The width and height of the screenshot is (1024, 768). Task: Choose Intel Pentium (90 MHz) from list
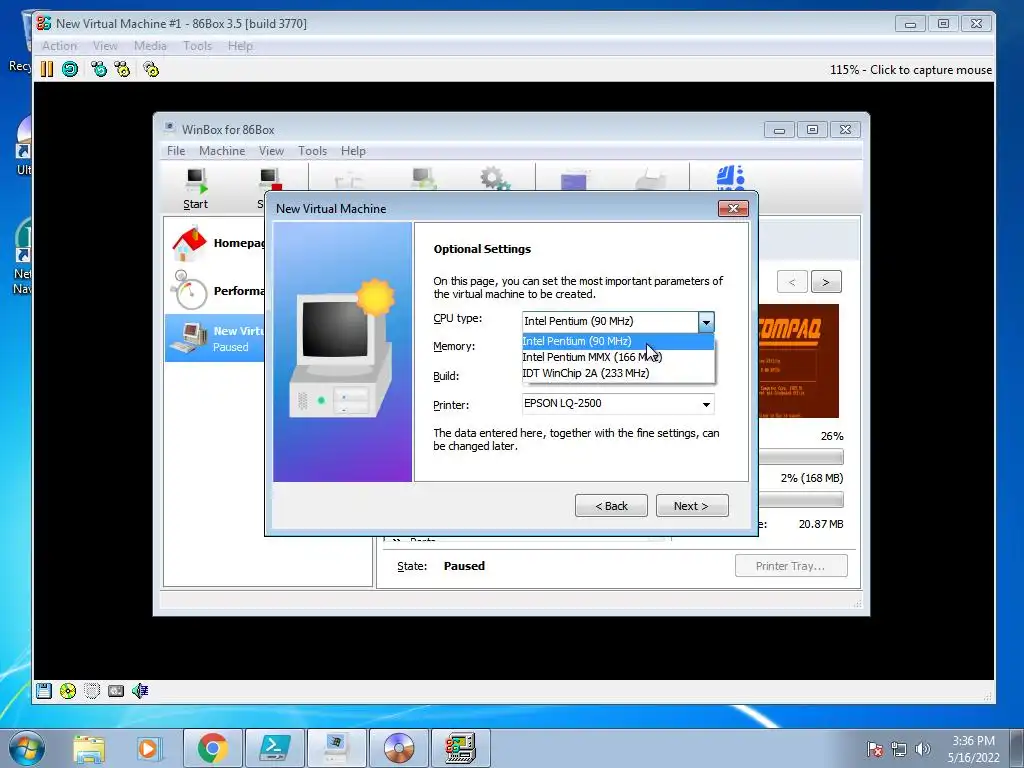pyautogui.click(x=617, y=341)
